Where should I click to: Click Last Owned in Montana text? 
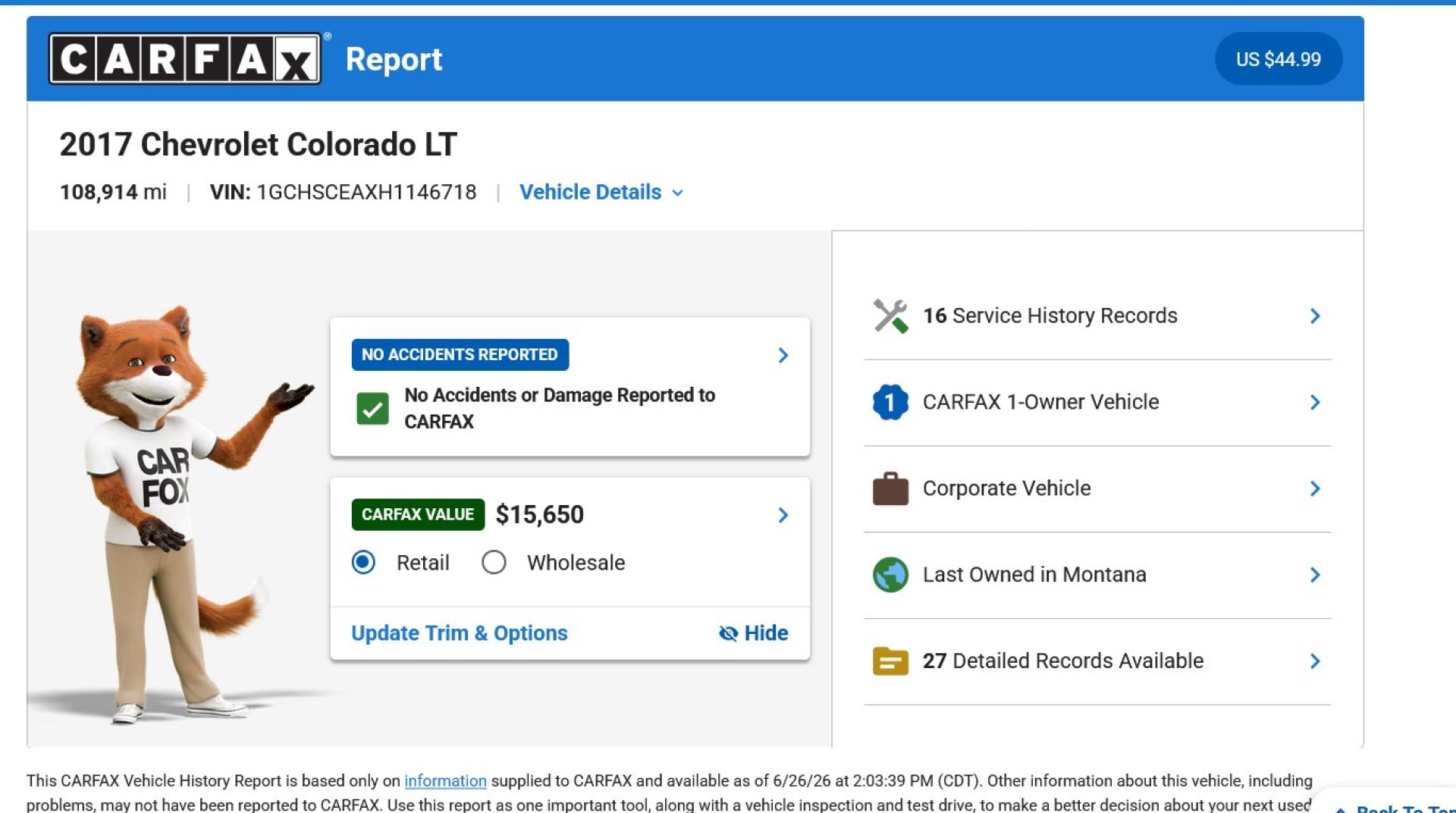click(x=1034, y=575)
